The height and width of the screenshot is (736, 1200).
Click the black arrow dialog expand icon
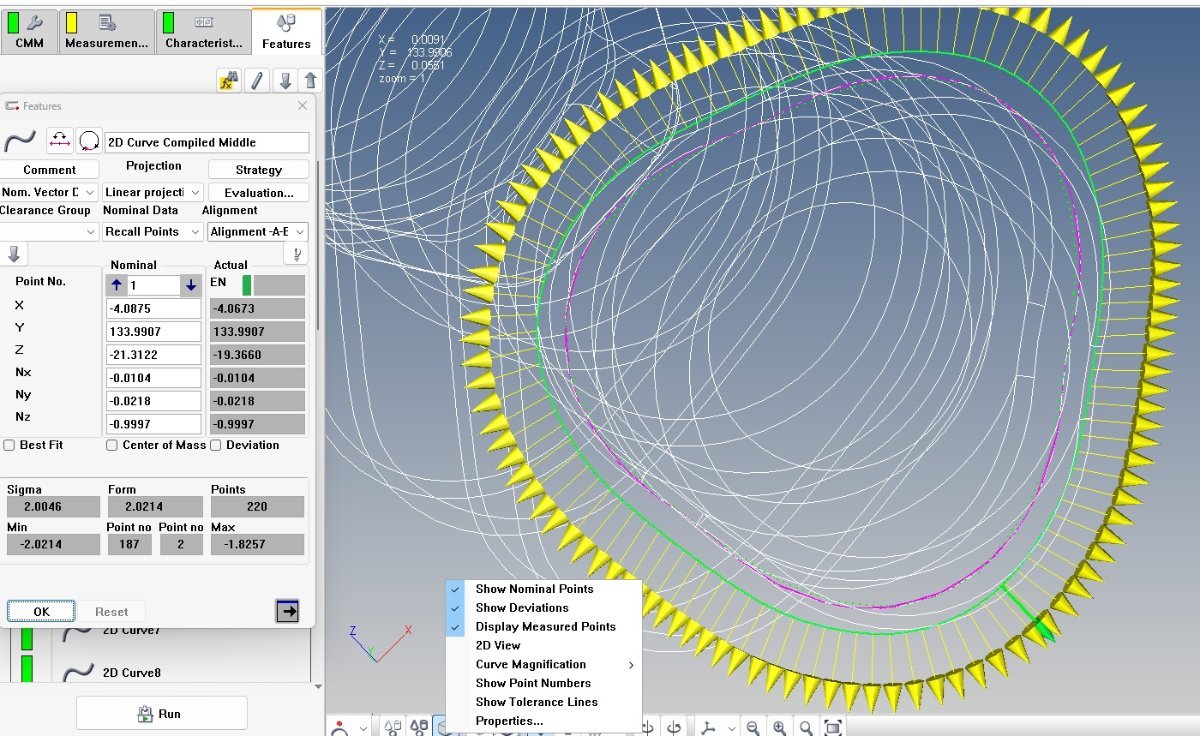pyautogui.click(x=287, y=611)
